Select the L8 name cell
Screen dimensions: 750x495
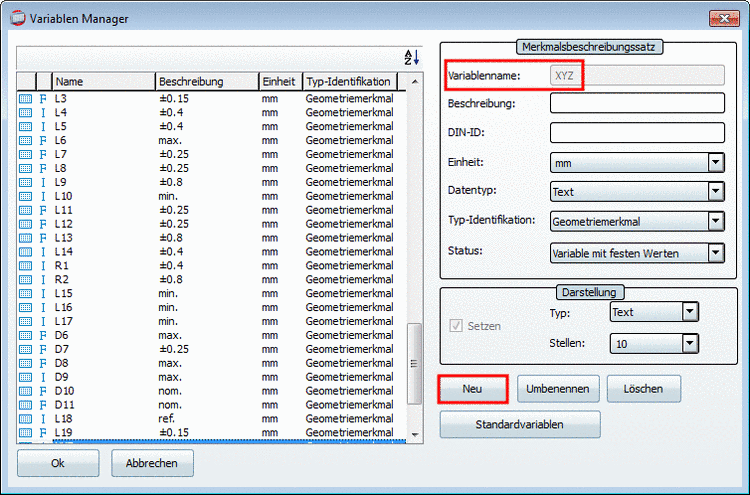click(x=61, y=168)
